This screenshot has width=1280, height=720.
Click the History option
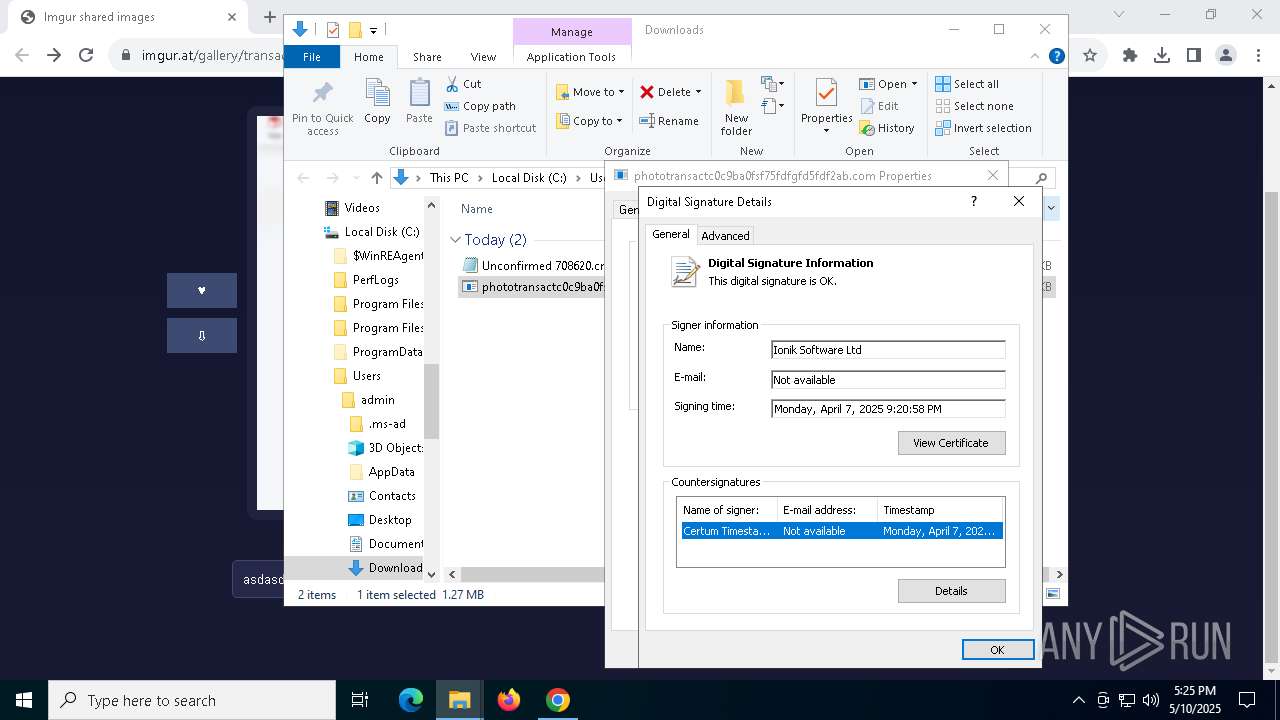[x=886, y=128]
